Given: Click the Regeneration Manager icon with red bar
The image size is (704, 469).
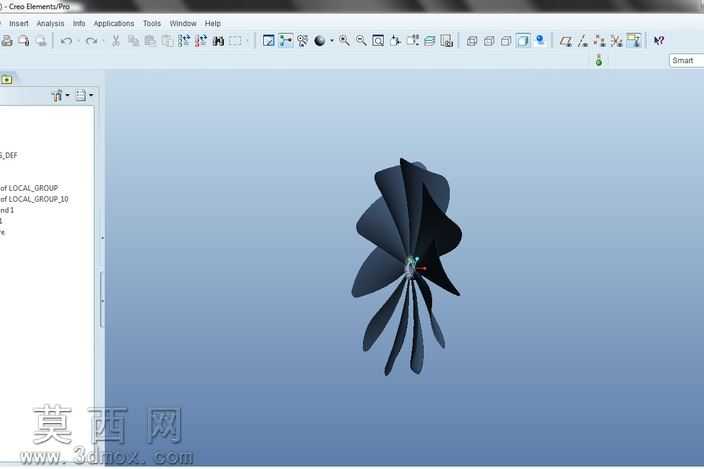Looking at the screenshot, I should [x=201, y=41].
